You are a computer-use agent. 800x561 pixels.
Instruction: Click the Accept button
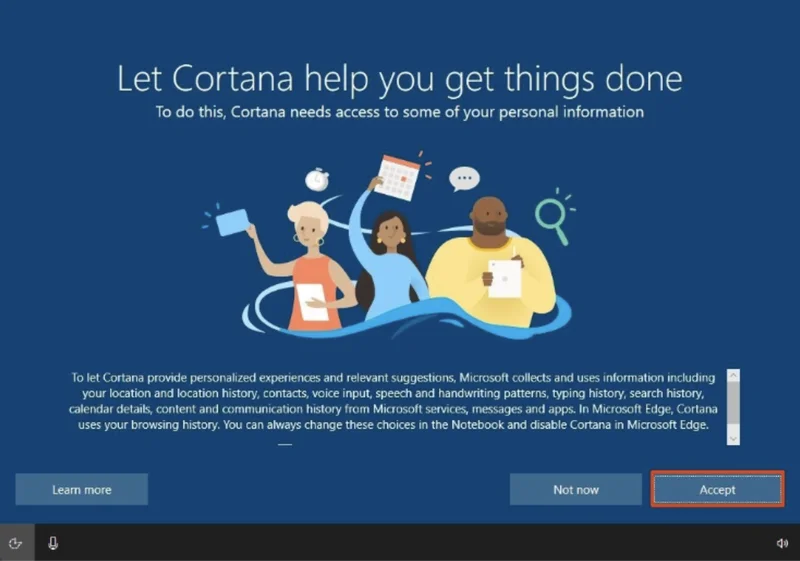[x=717, y=489]
